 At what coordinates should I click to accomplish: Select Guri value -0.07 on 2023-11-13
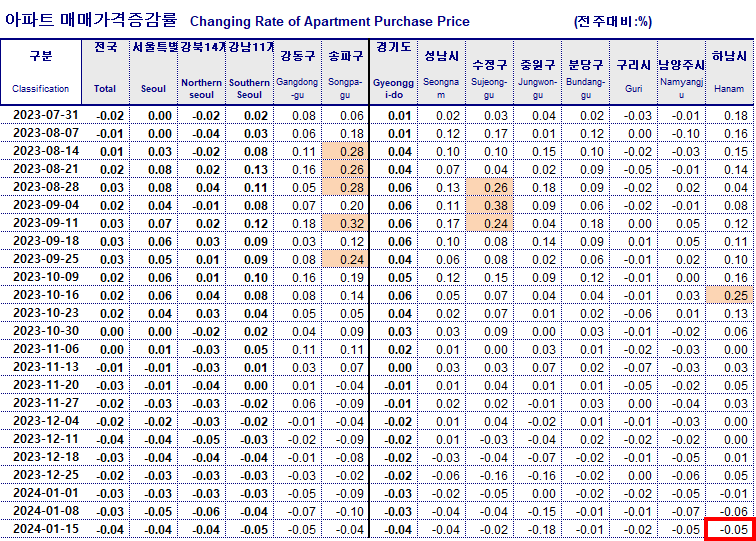pyautogui.click(x=634, y=367)
